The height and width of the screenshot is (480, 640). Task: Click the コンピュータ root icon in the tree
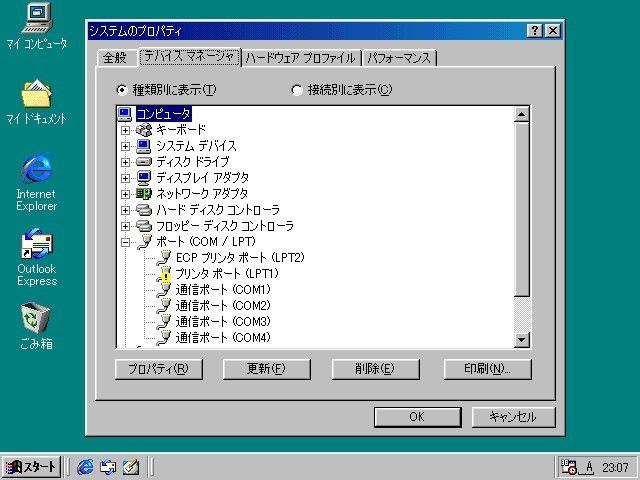[124, 114]
